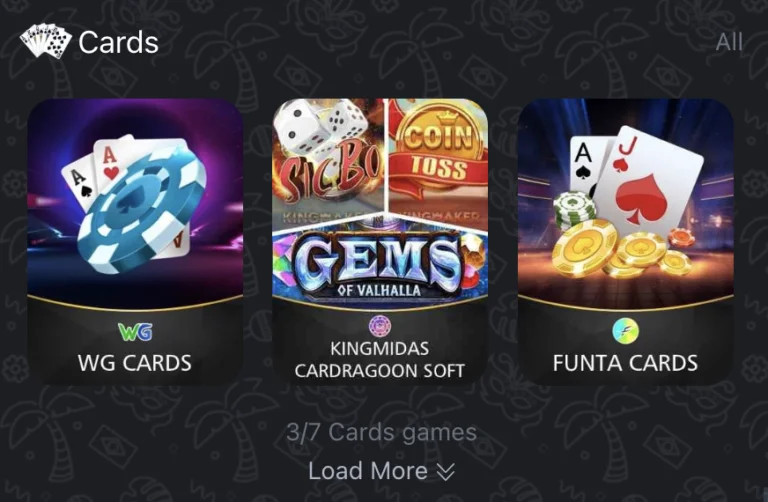Open the WG CARDS label
Screen dimensions: 768x502
(x=135, y=363)
